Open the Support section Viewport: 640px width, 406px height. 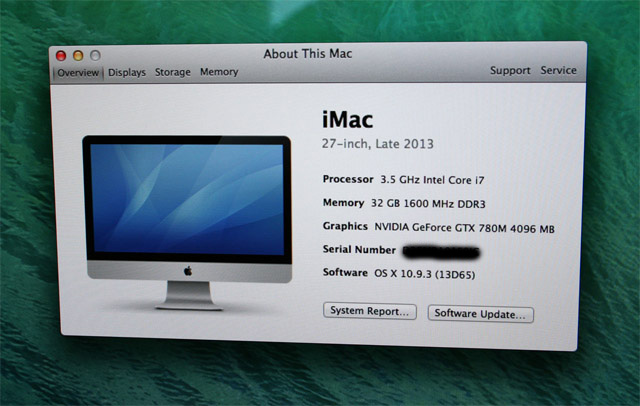(510, 71)
